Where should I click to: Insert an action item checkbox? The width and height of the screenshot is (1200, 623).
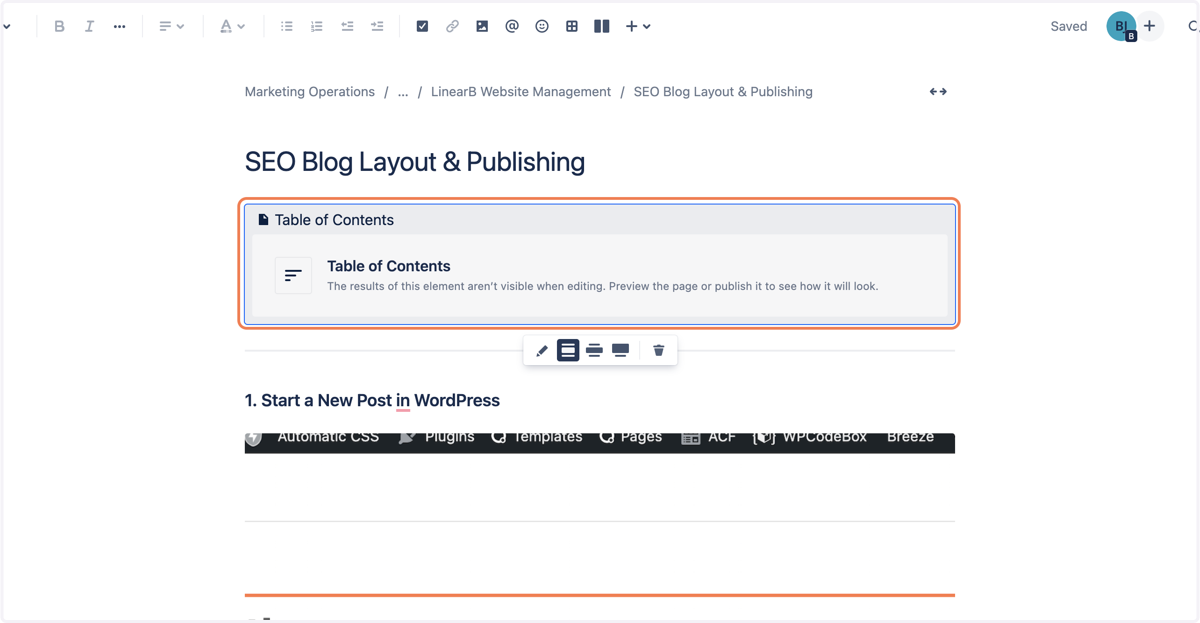tap(422, 26)
